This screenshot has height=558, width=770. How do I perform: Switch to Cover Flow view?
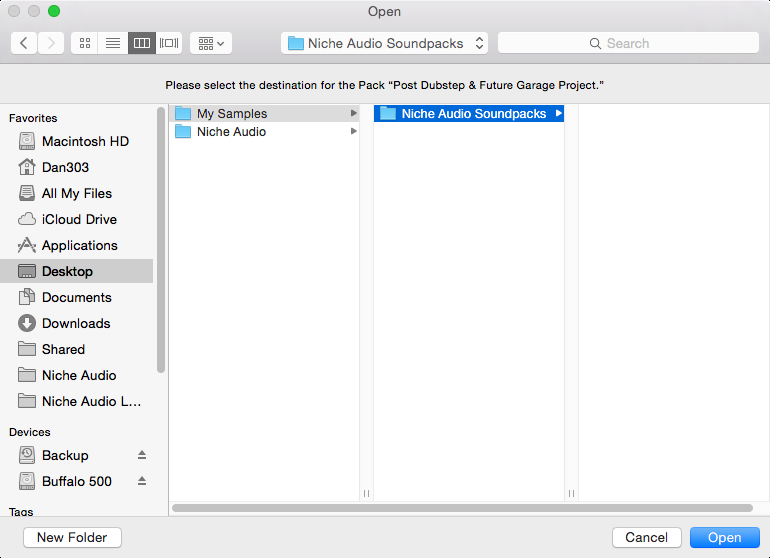point(169,43)
